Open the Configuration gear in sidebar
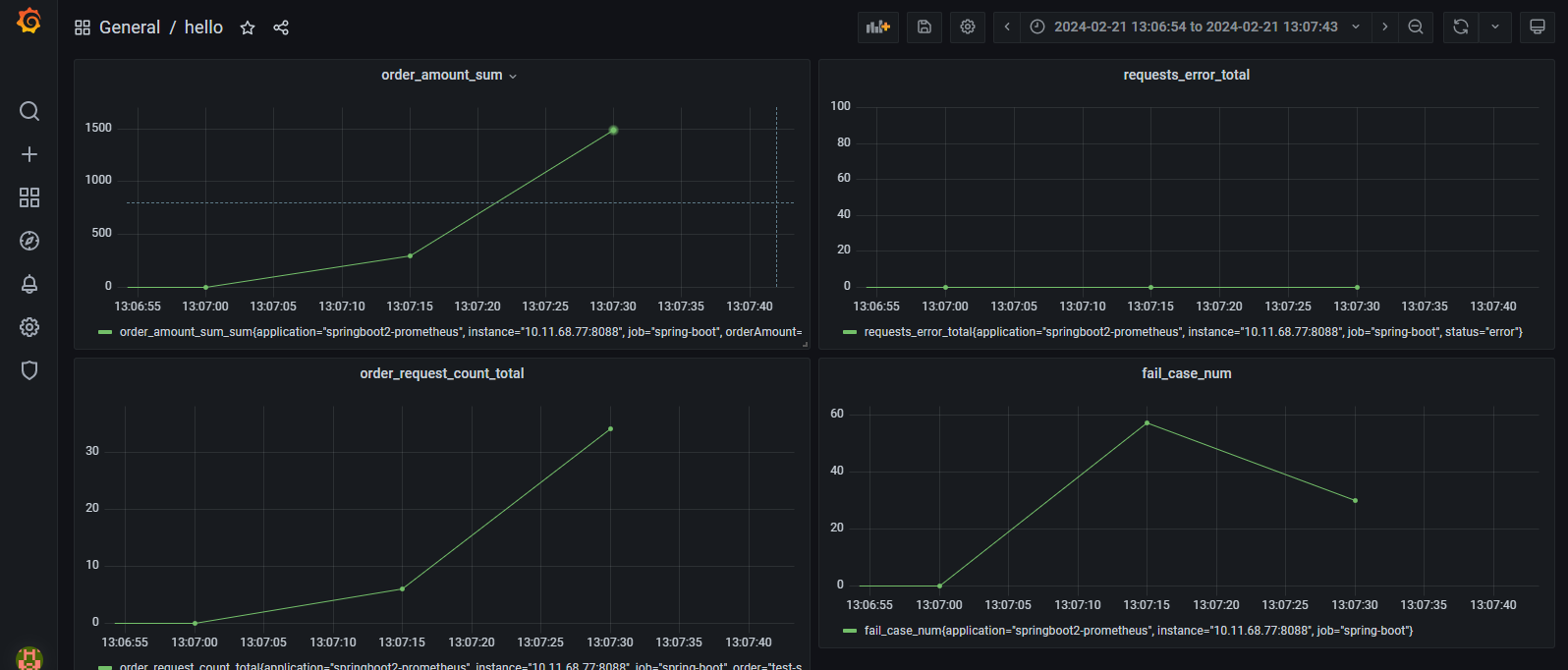This screenshot has width=1568, height=670. click(x=29, y=327)
